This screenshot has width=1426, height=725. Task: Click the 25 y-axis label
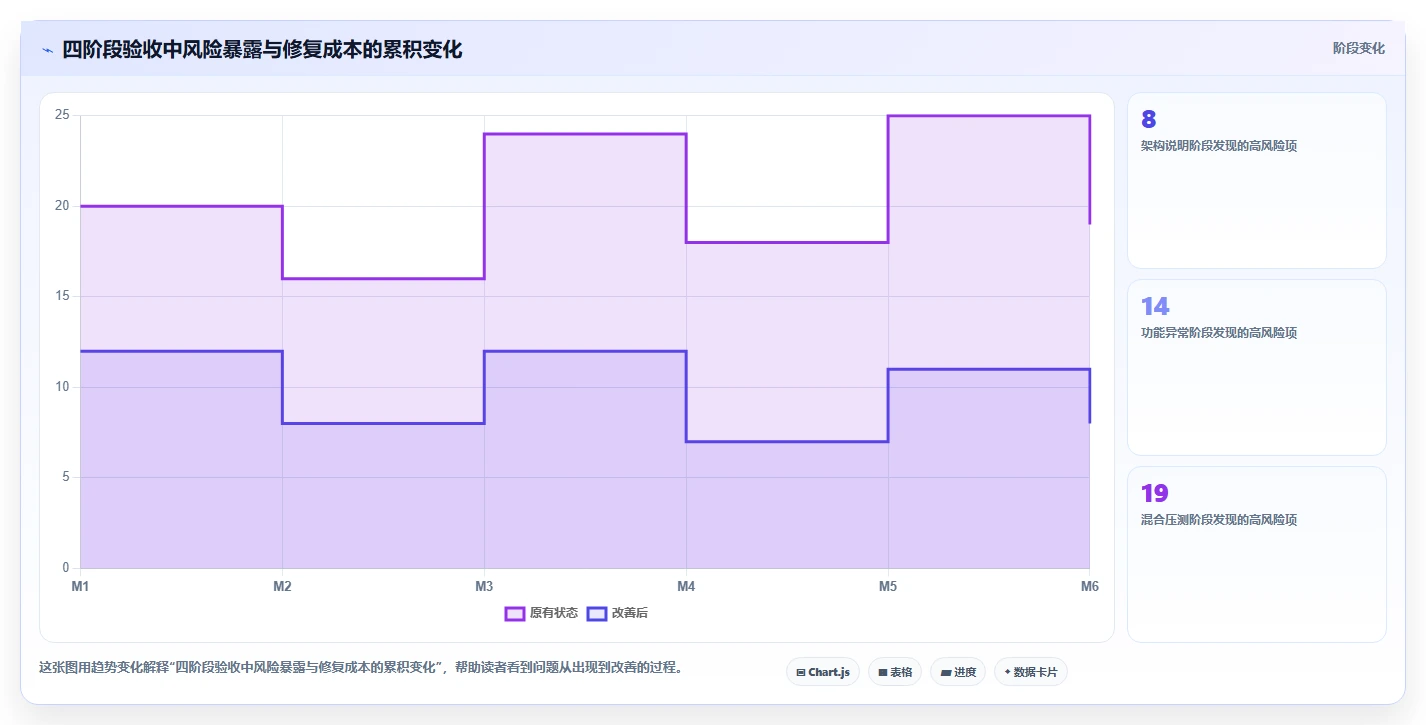coord(62,115)
